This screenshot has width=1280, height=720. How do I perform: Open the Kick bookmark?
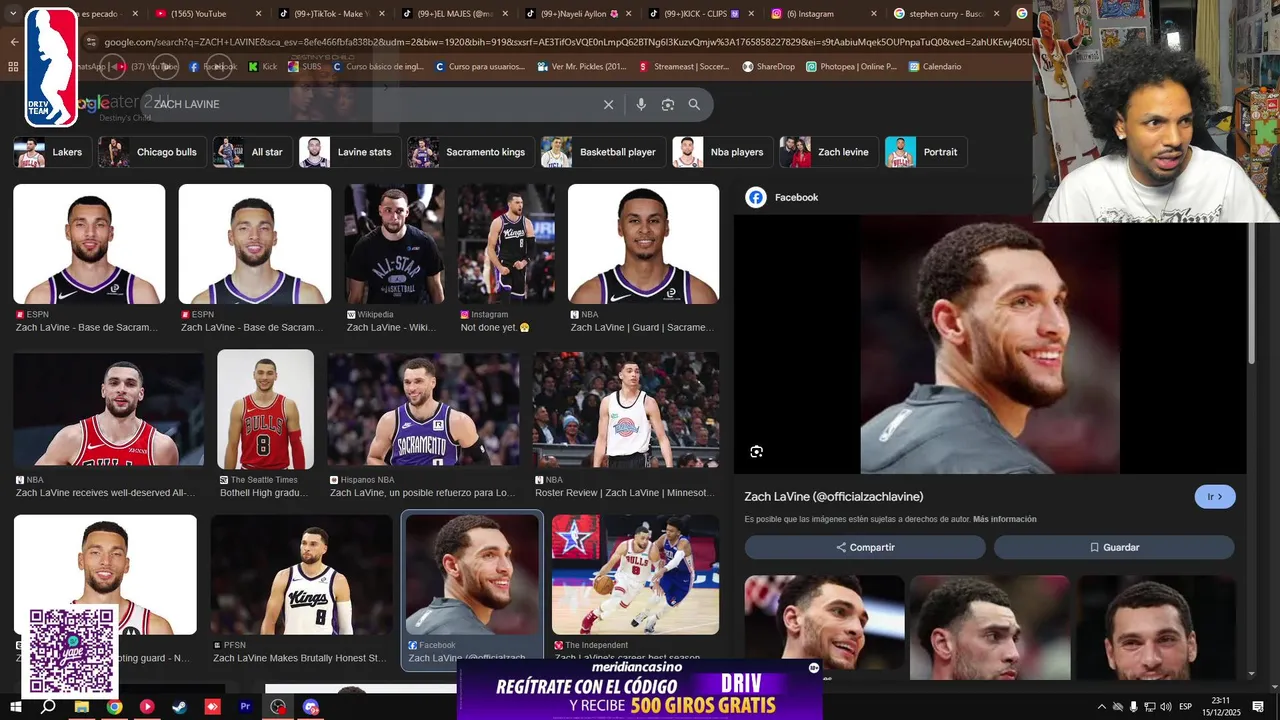click(263, 67)
